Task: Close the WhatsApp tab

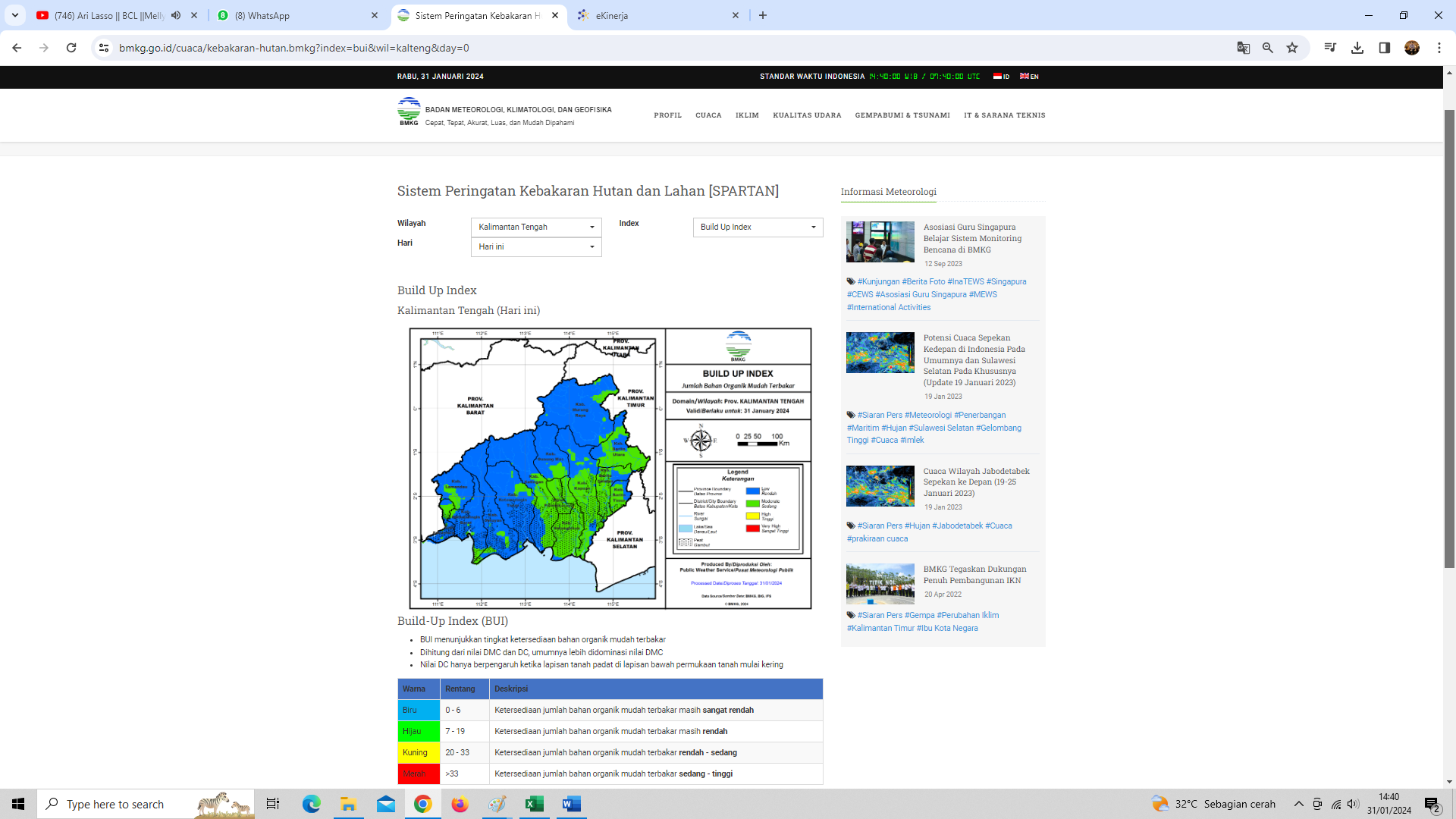Action: click(375, 15)
